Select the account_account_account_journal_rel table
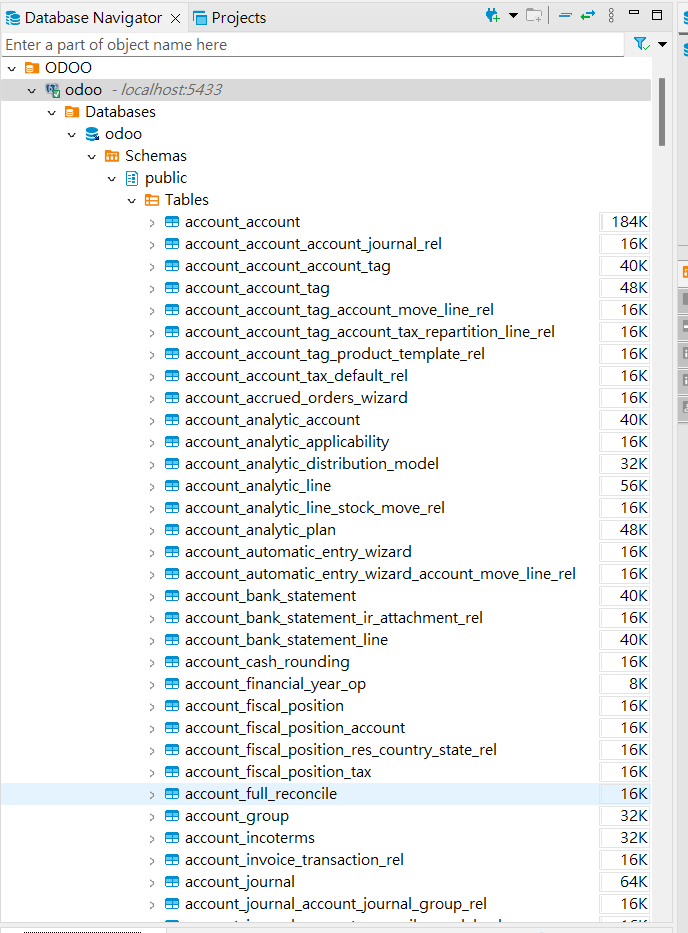This screenshot has height=933, width=688. tap(313, 244)
